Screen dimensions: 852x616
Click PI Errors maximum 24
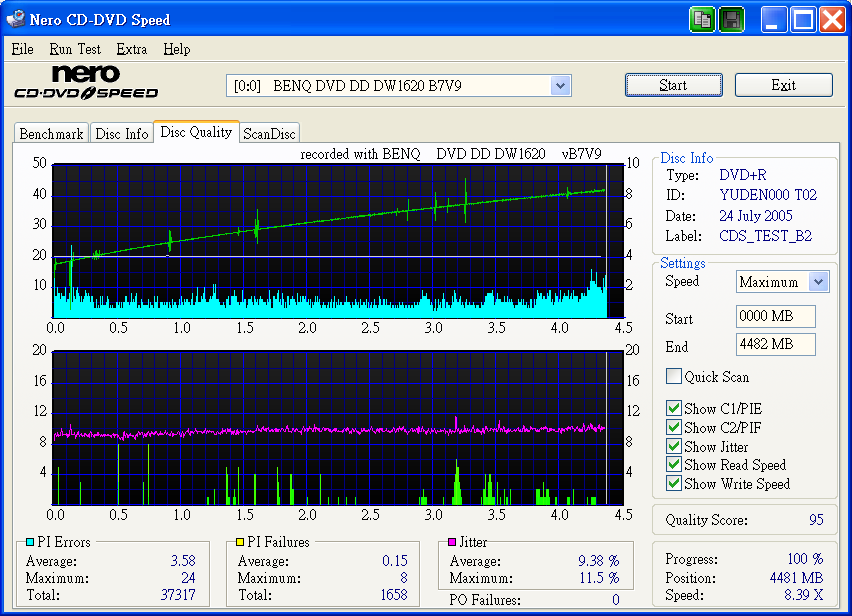[188, 577]
